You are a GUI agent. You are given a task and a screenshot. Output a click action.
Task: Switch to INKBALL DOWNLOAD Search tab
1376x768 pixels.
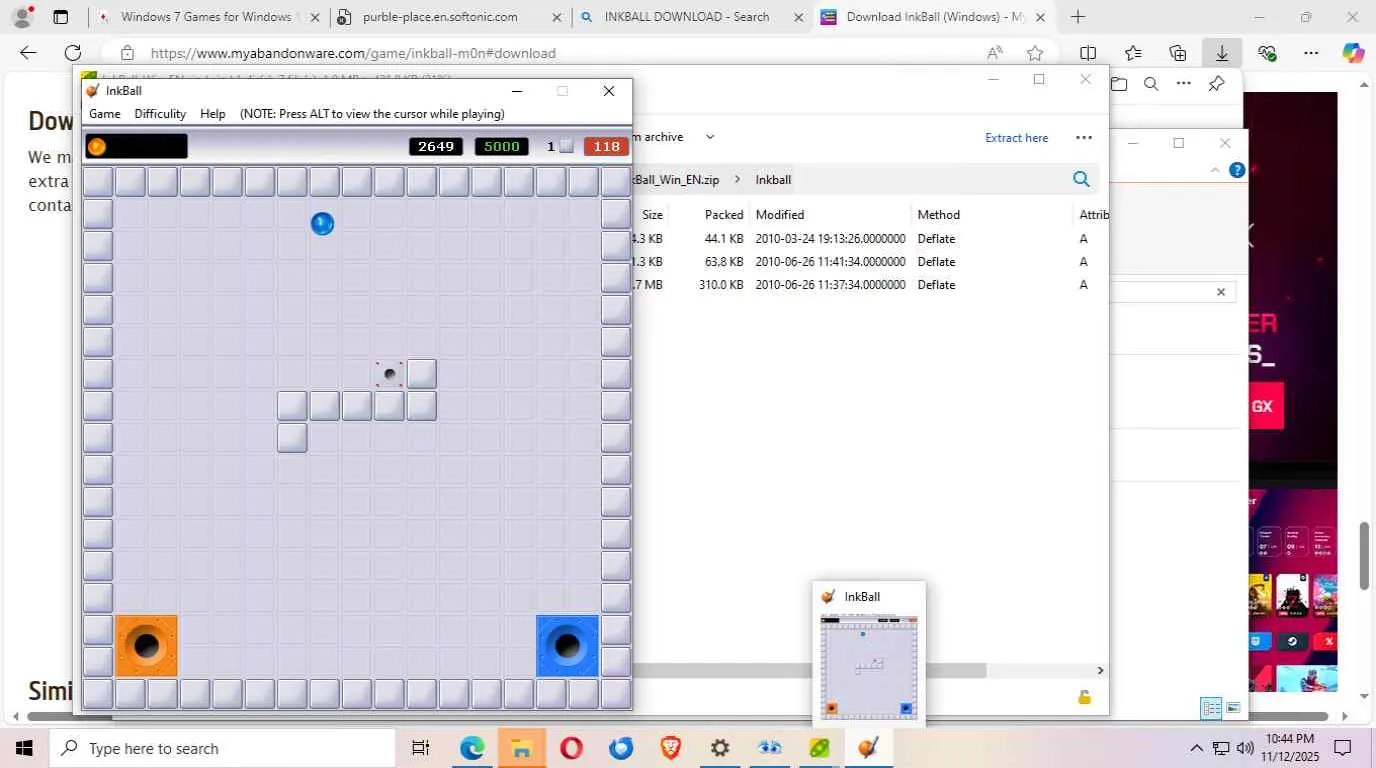click(692, 17)
